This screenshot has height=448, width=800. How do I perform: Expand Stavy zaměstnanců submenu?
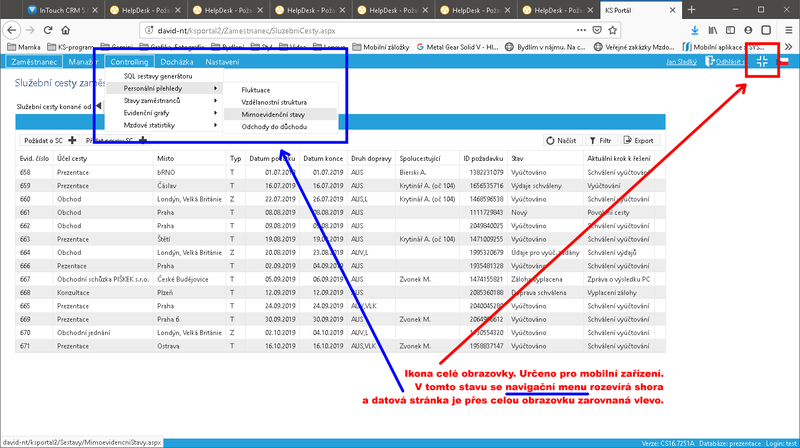point(164,101)
